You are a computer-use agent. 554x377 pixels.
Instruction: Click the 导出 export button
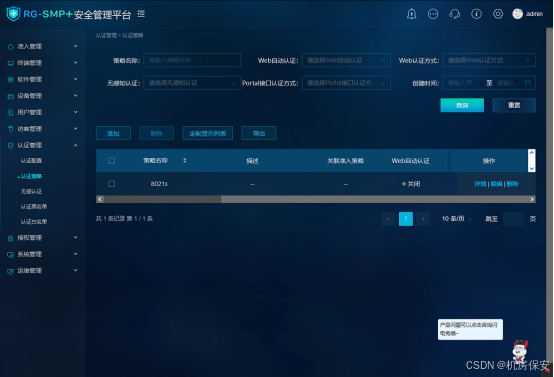(259, 133)
